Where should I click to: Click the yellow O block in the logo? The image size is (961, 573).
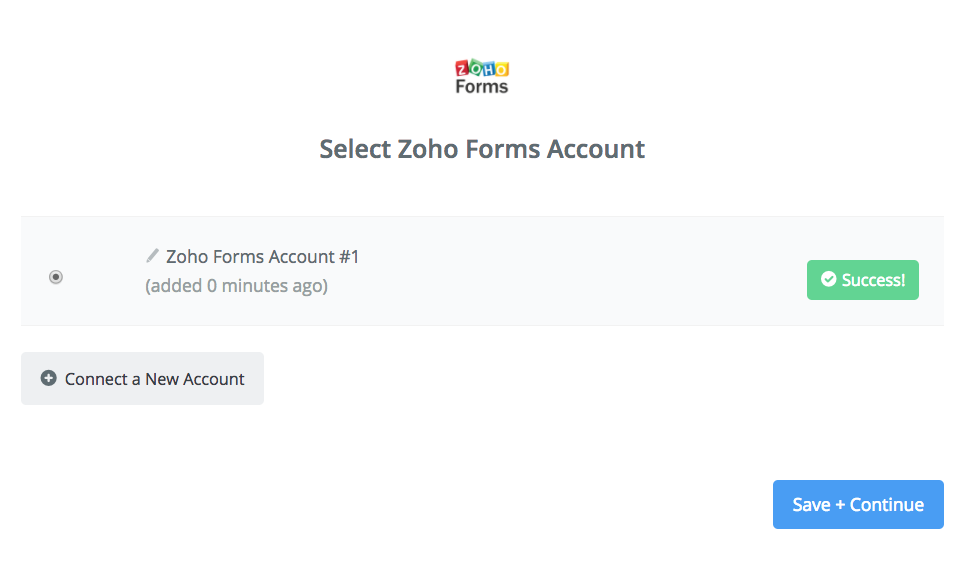click(x=502, y=69)
